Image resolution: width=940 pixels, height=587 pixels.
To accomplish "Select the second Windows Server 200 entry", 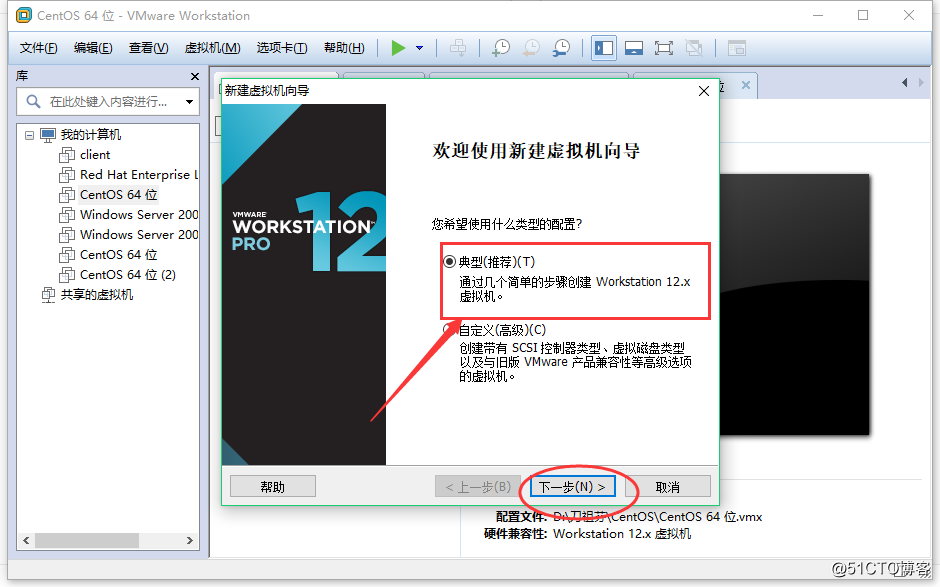I will (139, 234).
